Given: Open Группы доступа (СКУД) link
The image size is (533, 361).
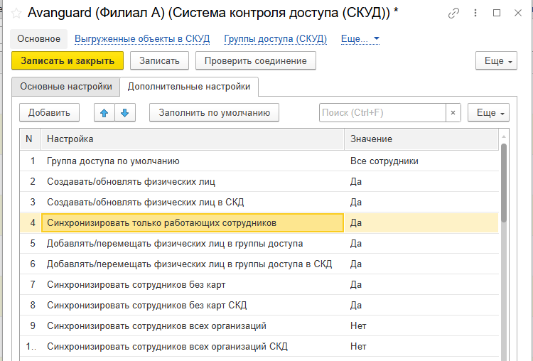Looking at the screenshot, I should point(275,39).
